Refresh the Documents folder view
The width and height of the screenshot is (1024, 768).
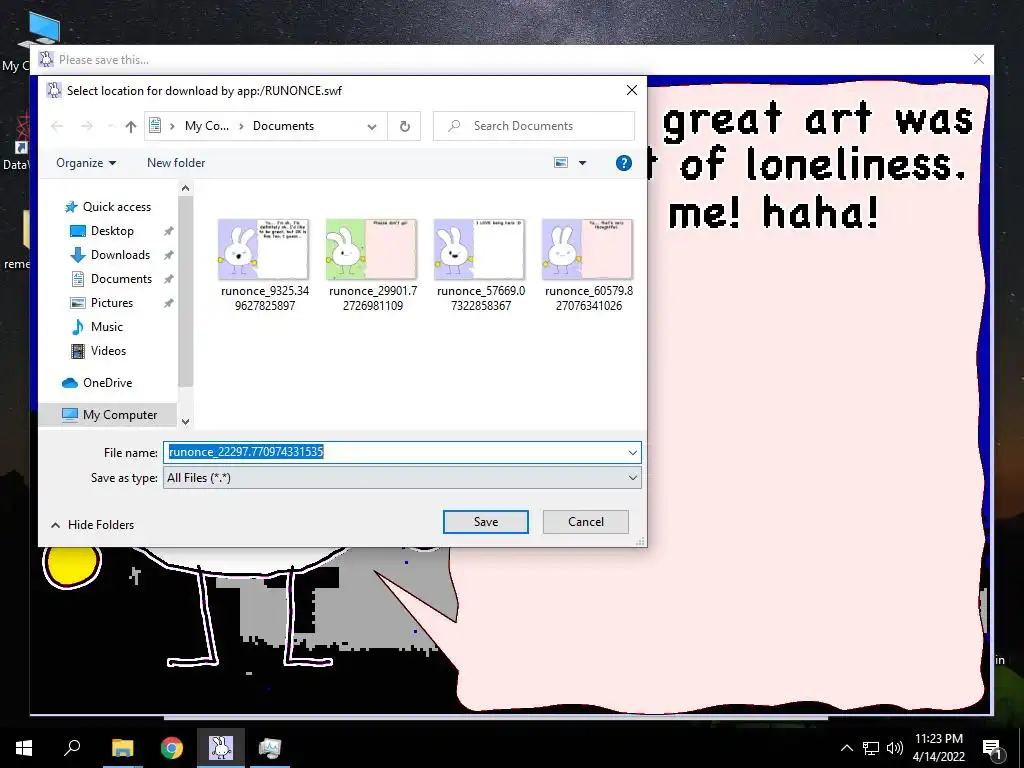(x=405, y=126)
